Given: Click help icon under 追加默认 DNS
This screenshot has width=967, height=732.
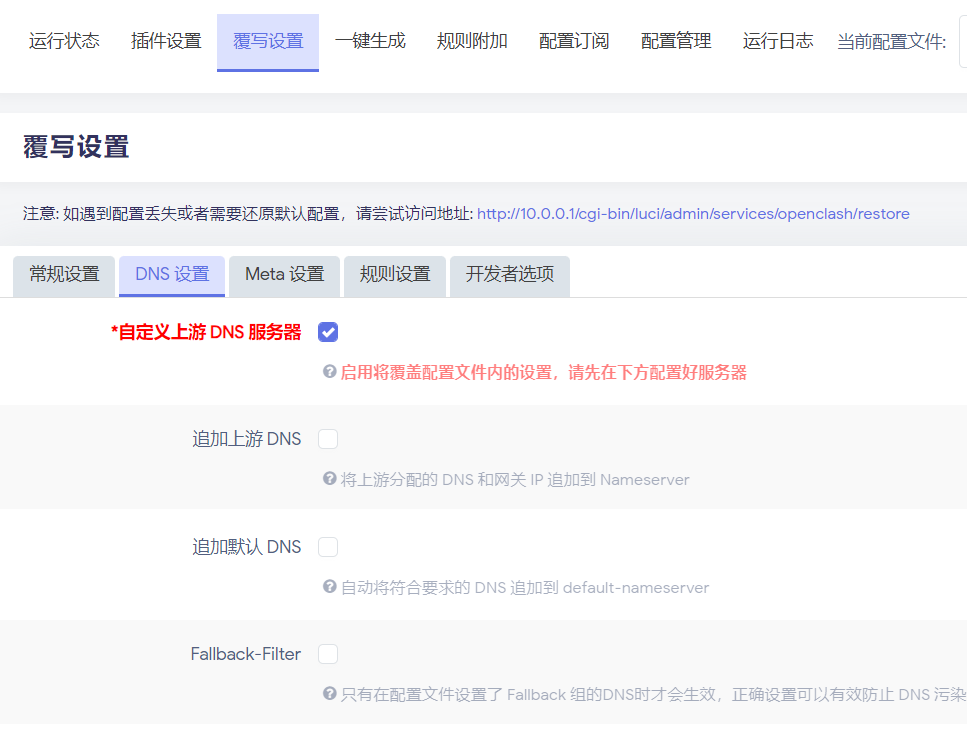Looking at the screenshot, I should [329, 587].
